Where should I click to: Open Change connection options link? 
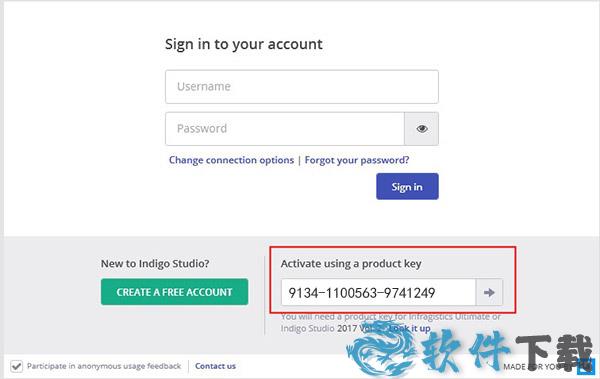click(x=231, y=160)
